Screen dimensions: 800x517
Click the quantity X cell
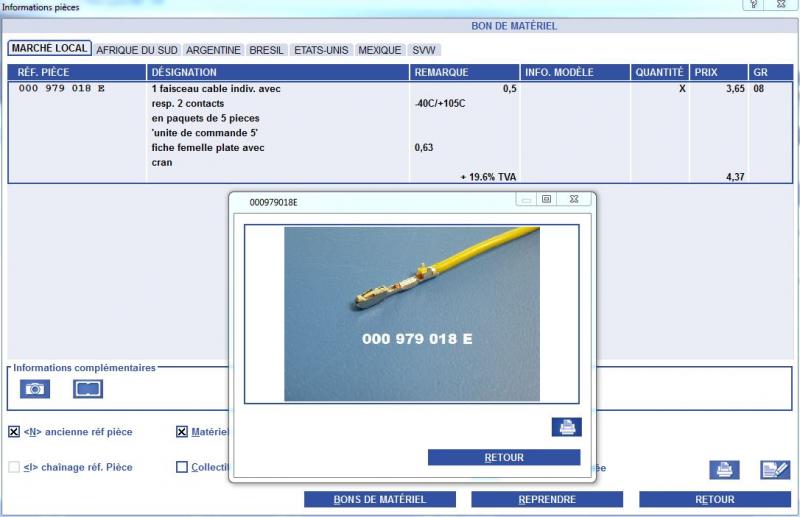tap(682, 89)
